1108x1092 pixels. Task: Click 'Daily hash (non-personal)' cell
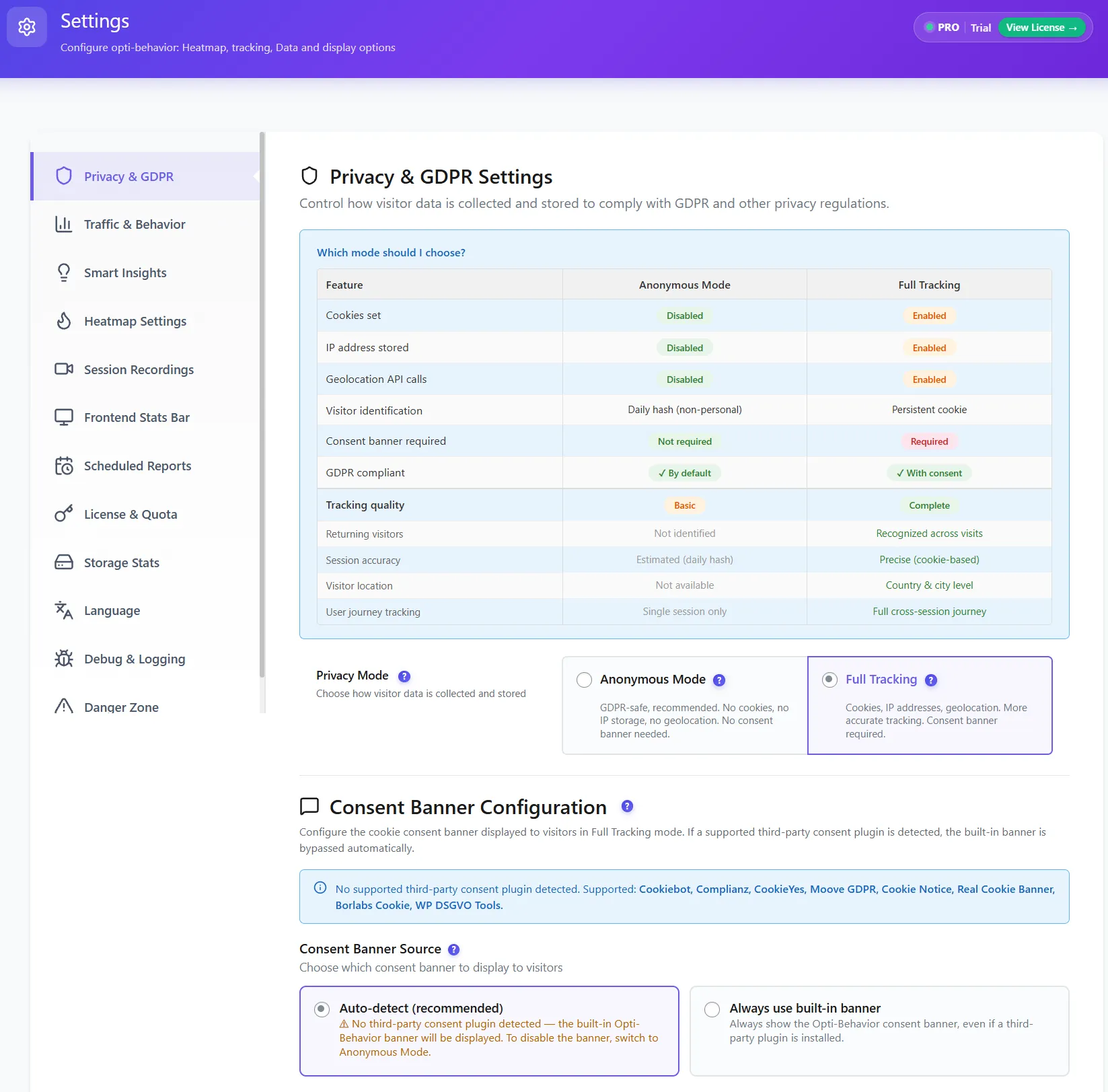[685, 410]
